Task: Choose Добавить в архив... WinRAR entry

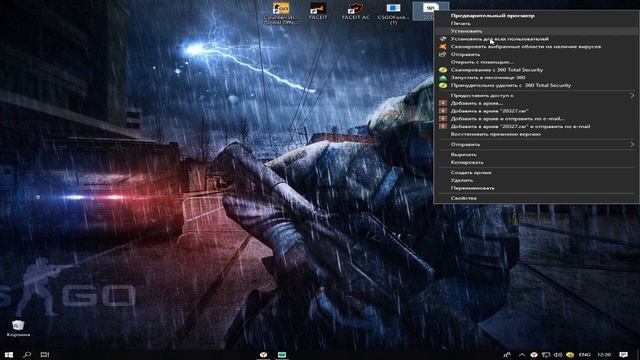Action: pos(536,103)
